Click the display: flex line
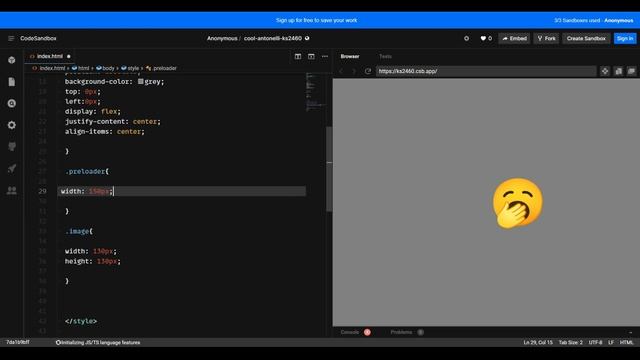The width and height of the screenshot is (640, 360). (93, 111)
